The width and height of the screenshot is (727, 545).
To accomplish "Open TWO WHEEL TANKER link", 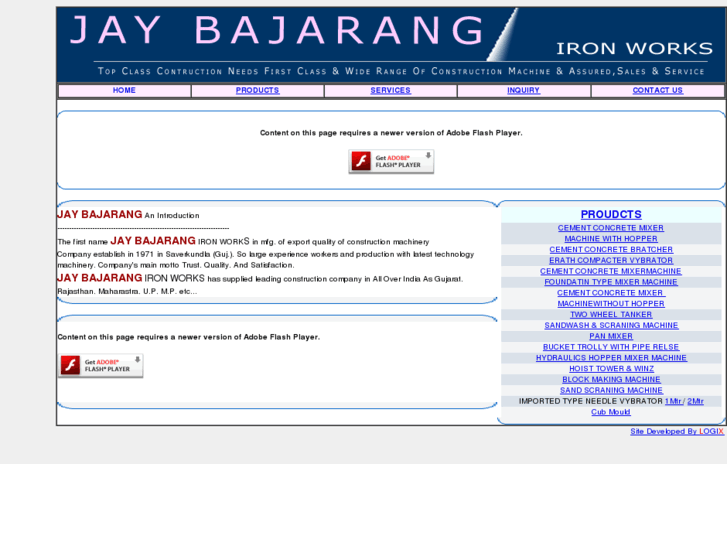I will [611, 314].
